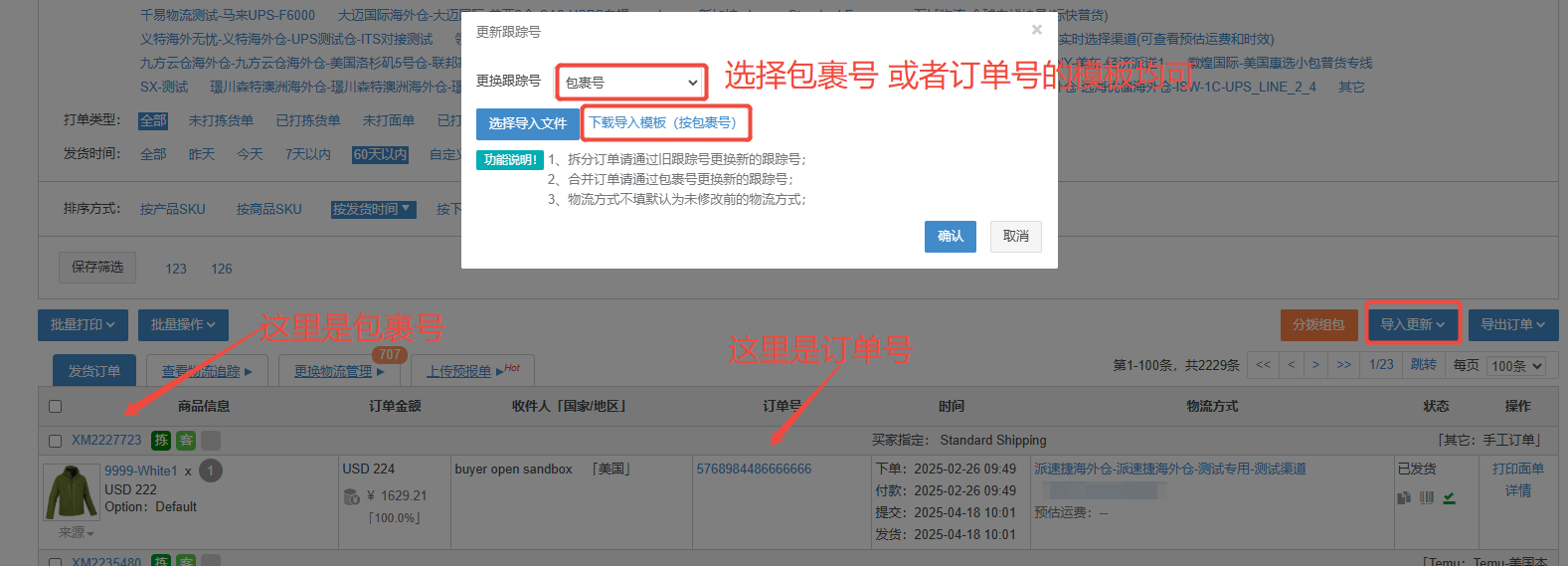Filter by 未打拣货单
The image size is (1568, 566).
221,120
